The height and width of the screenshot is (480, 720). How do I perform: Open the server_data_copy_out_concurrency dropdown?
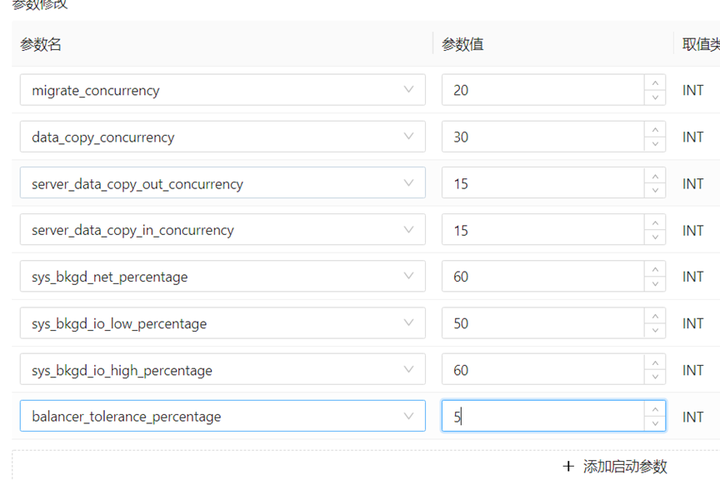point(408,183)
